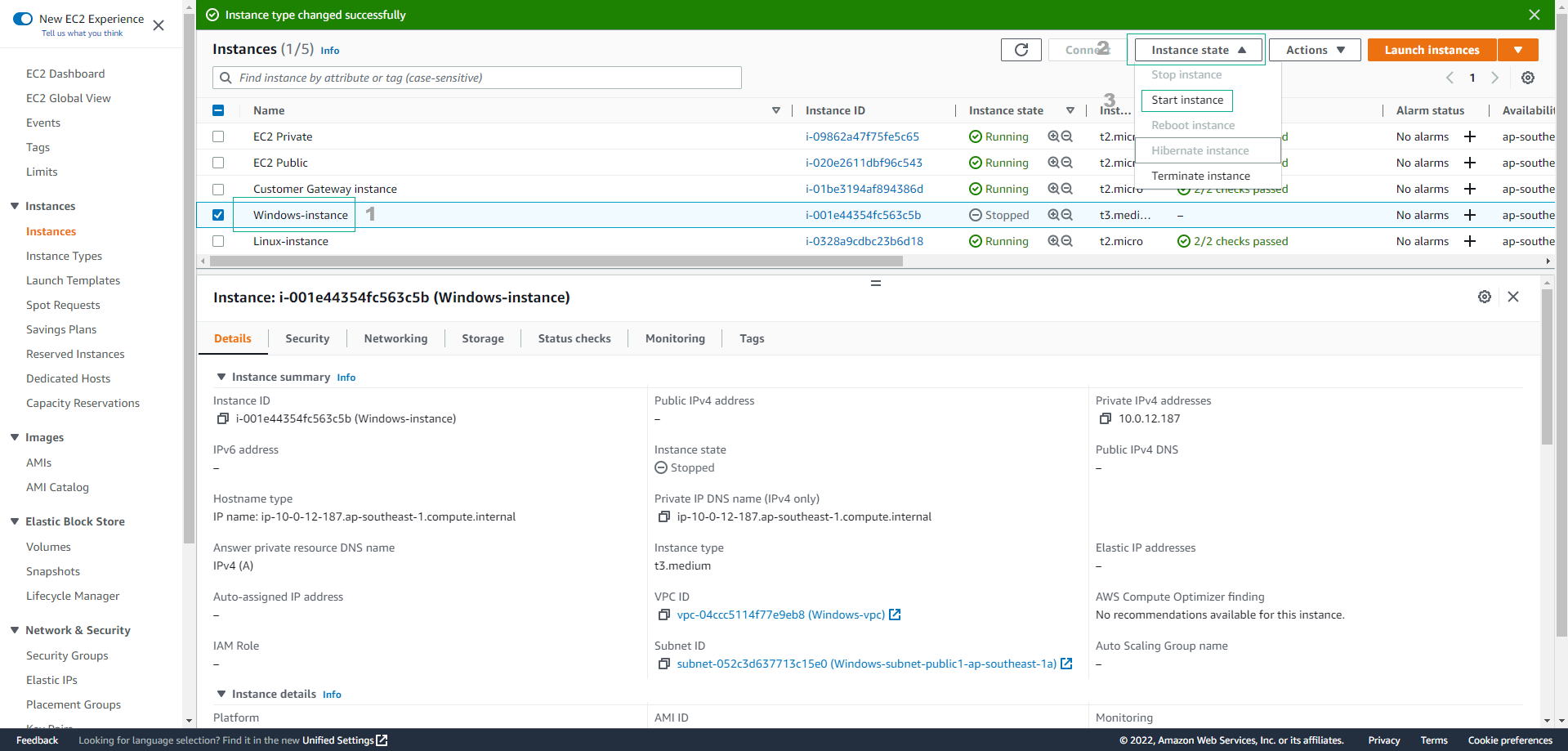Image resolution: width=1568 pixels, height=751 pixels.
Task: Open Security Groups in sidebar
Action: 67,655
